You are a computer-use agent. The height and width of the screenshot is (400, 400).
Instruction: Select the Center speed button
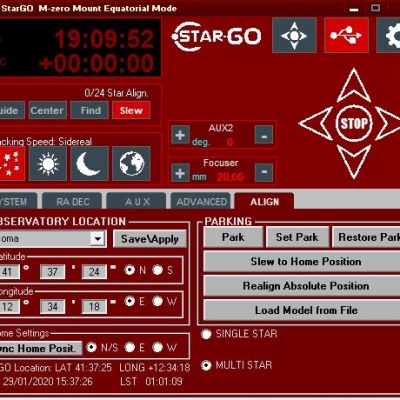[x=48, y=110]
